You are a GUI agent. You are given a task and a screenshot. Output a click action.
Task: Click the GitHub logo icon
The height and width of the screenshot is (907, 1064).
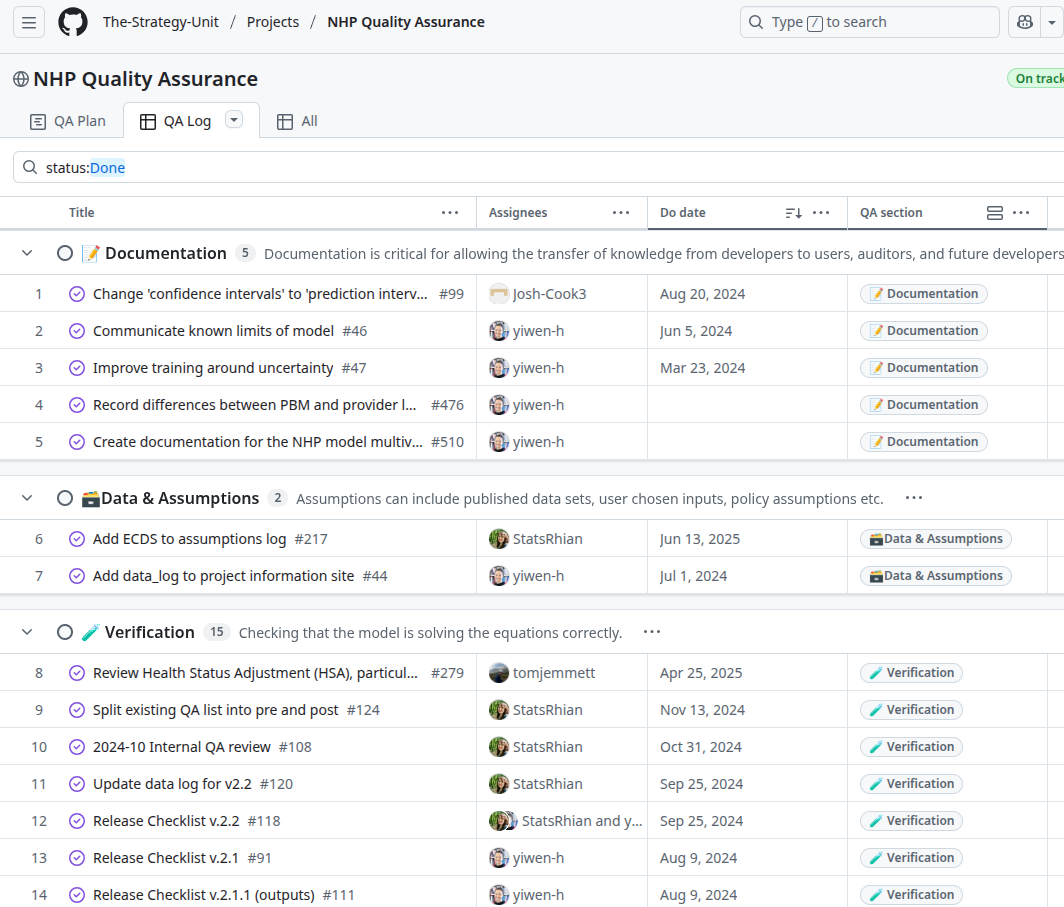[73, 22]
